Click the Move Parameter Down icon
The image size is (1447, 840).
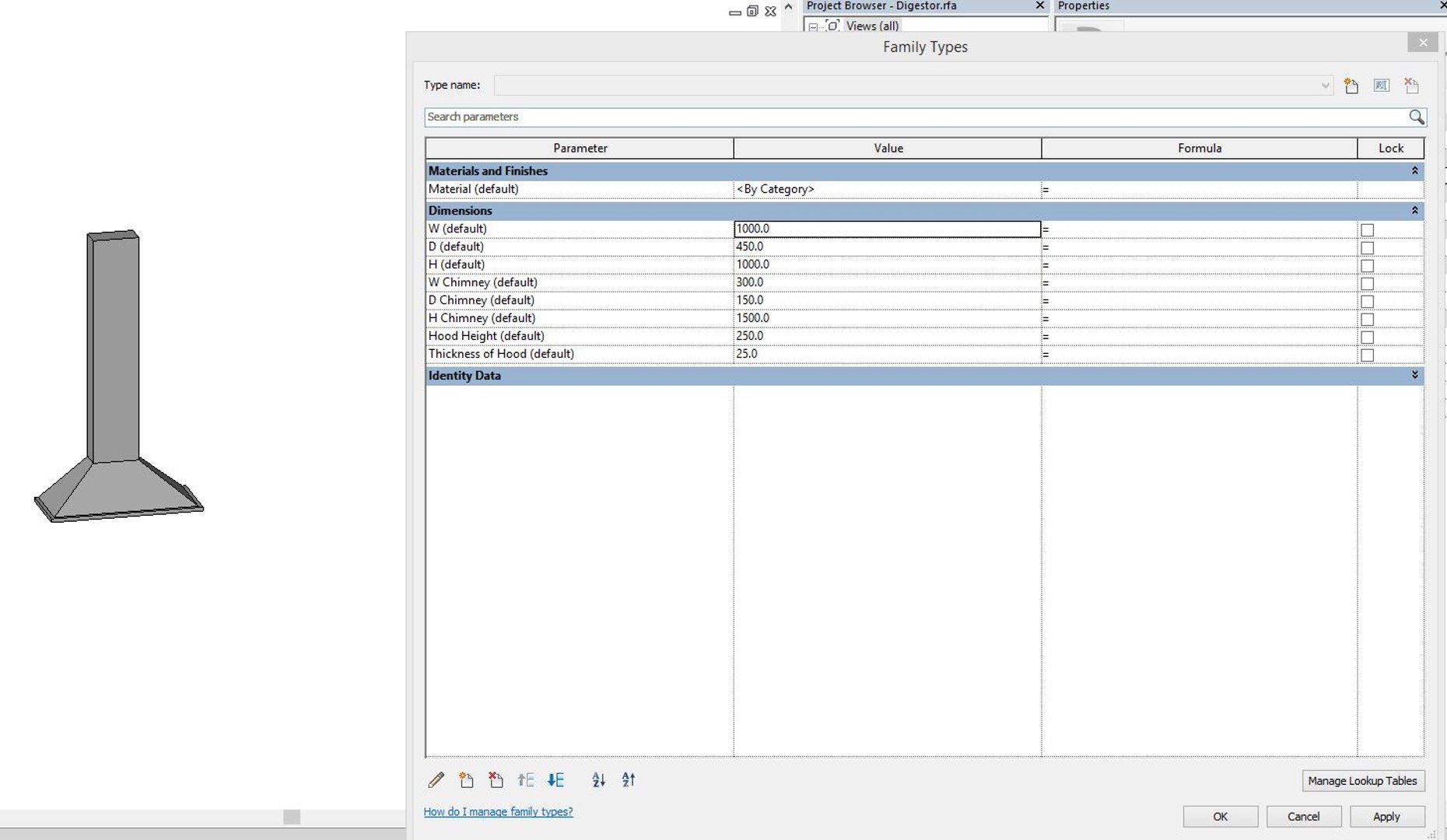555,780
